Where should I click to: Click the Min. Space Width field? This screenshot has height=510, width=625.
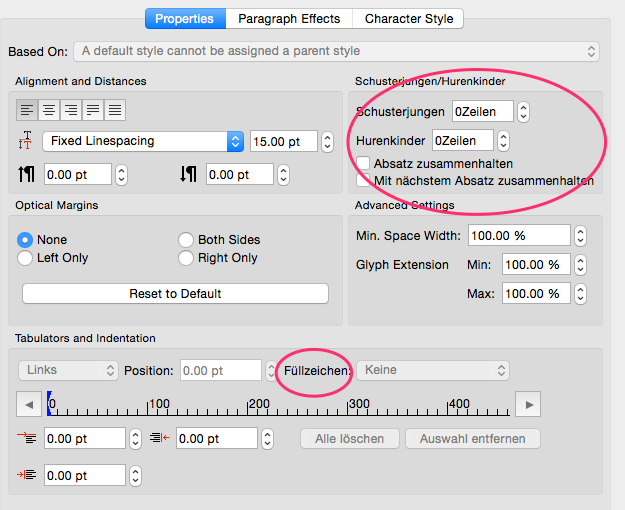[517, 236]
